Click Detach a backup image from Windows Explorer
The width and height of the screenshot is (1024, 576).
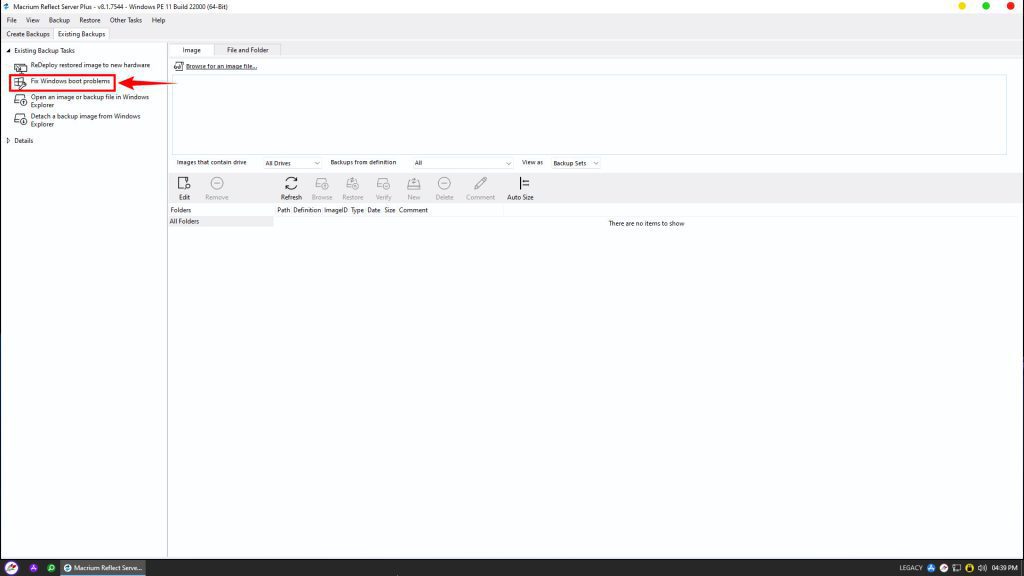(86, 120)
